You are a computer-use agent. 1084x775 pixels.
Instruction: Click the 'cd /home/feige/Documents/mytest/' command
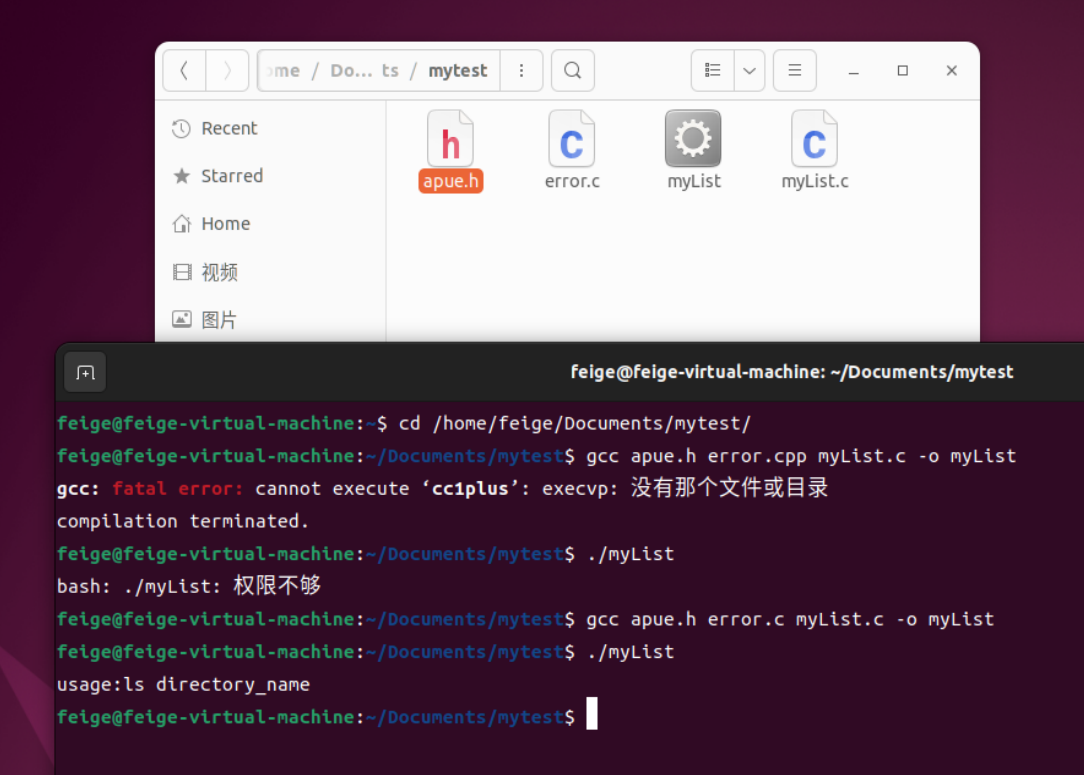[x=574, y=423]
